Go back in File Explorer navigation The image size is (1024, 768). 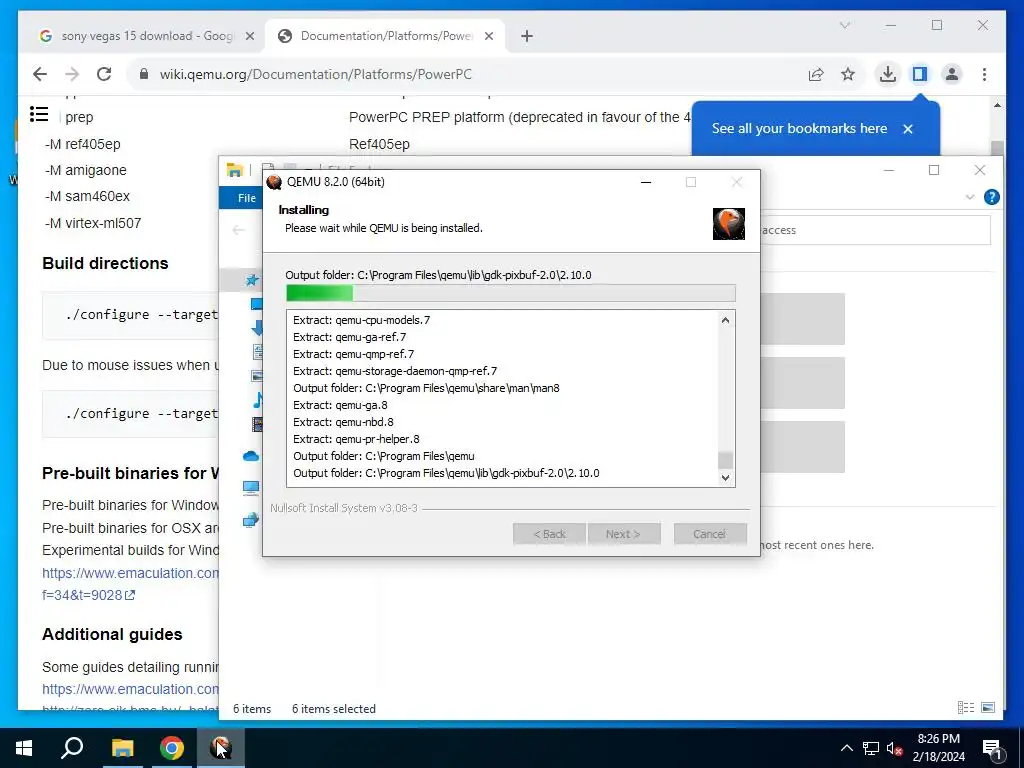[x=238, y=230]
